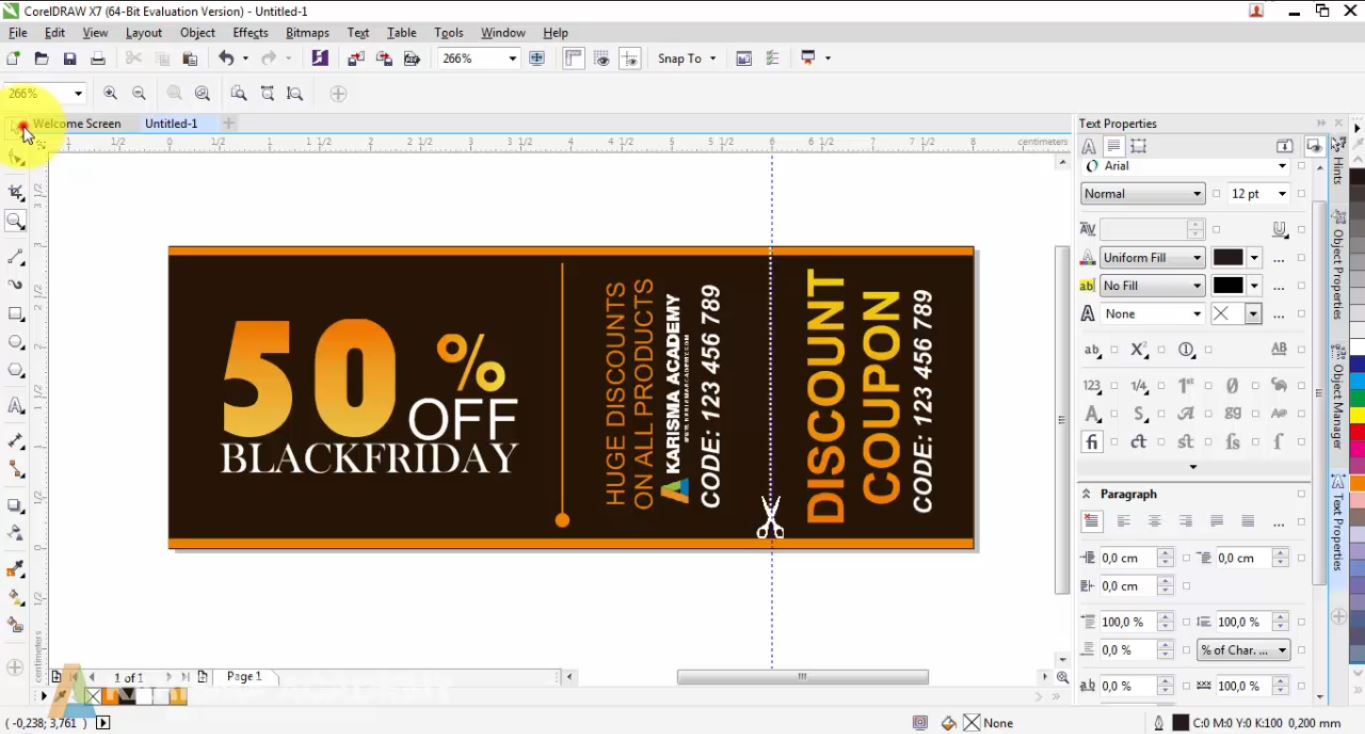This screenshot has height=734, width=1365.
Task: Click the Zoom In magnifier icon
Action: click(110, 93)
